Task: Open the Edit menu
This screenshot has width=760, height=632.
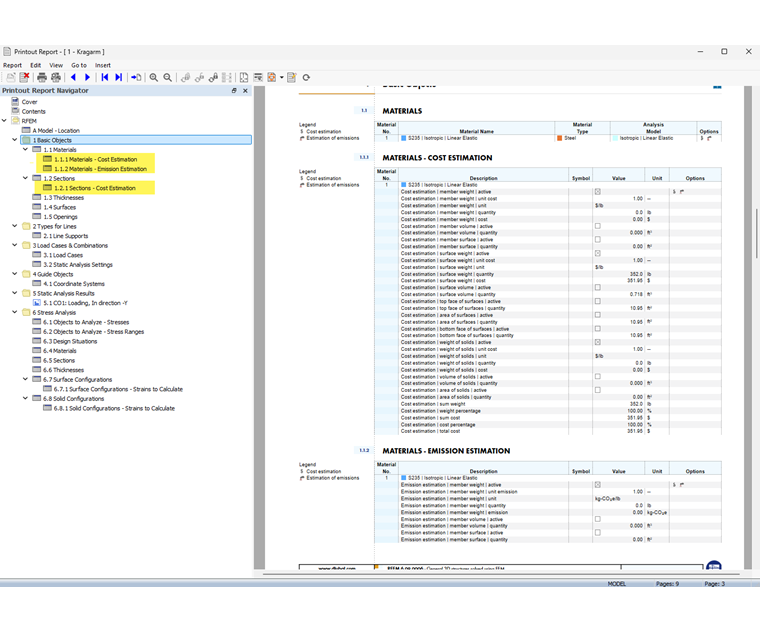Action: pyautogui.click(x=35, y=65)
